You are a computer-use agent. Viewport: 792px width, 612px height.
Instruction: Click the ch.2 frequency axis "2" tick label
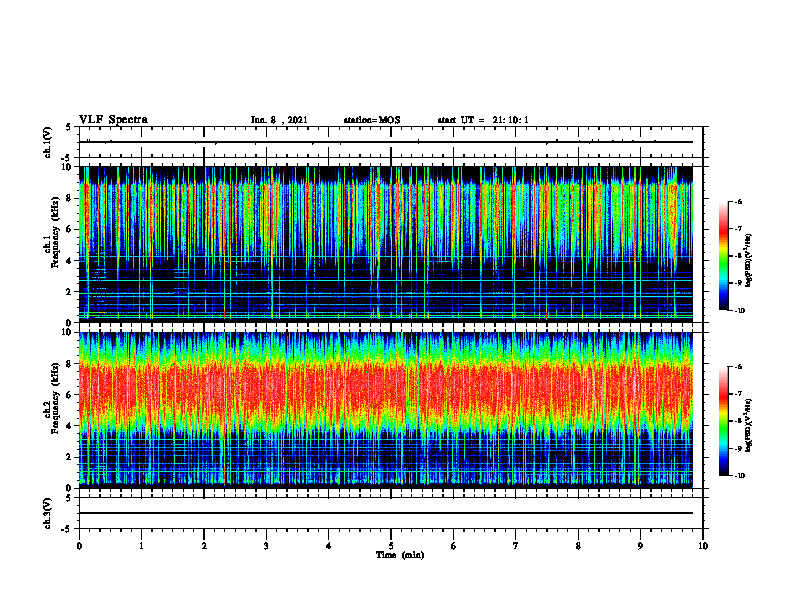[x=70, y=457]
